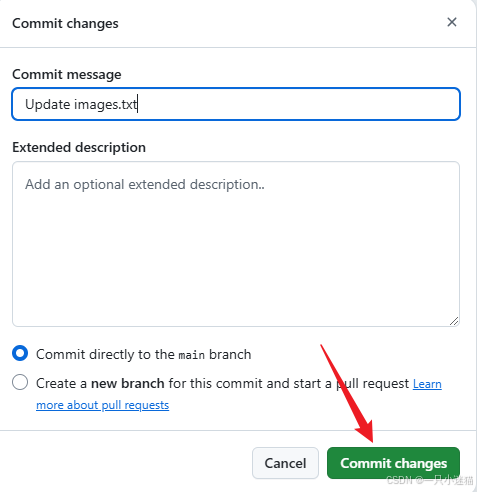Click the Commit message field label
This screenshot has width=477, height=492.
(x=67, y=74)
